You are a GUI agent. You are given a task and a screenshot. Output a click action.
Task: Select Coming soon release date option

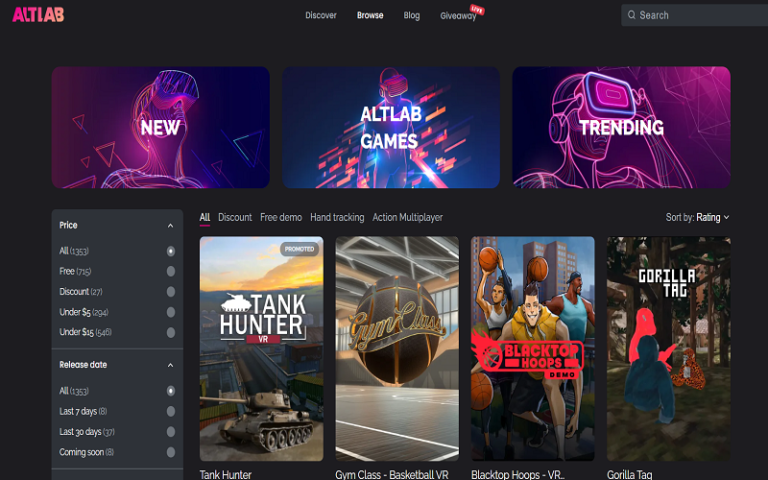pos(171,452)
